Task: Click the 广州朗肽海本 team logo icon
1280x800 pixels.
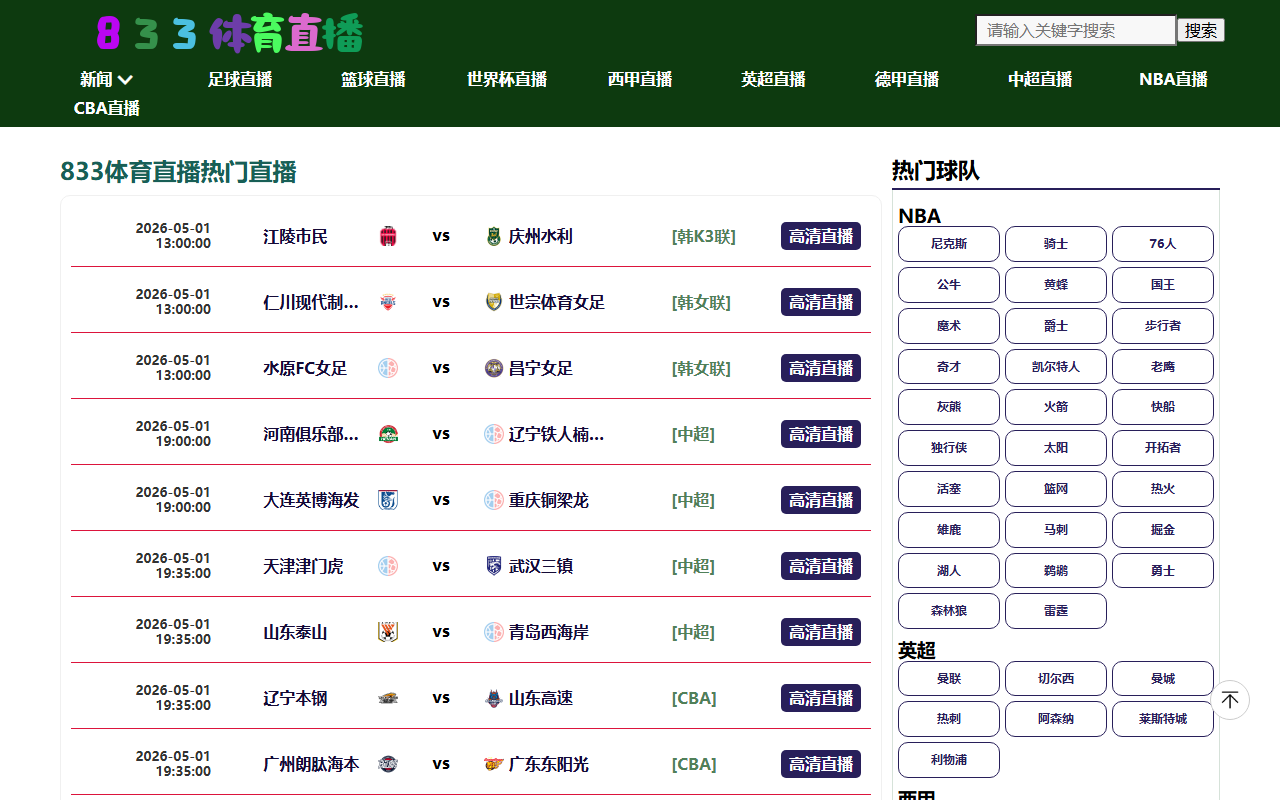Action: 388,764
